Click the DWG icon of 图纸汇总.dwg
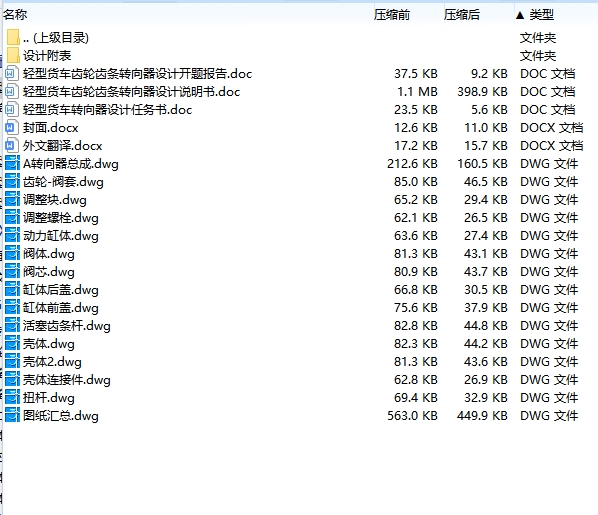The width and height of the screenshot is (598, 515). tap(13, 415)
